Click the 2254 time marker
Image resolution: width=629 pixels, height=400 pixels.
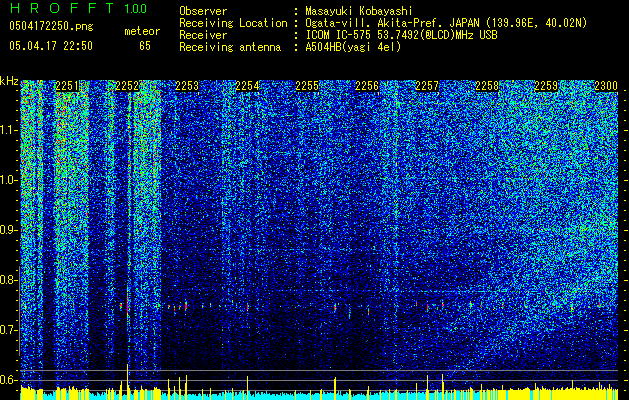247,86
